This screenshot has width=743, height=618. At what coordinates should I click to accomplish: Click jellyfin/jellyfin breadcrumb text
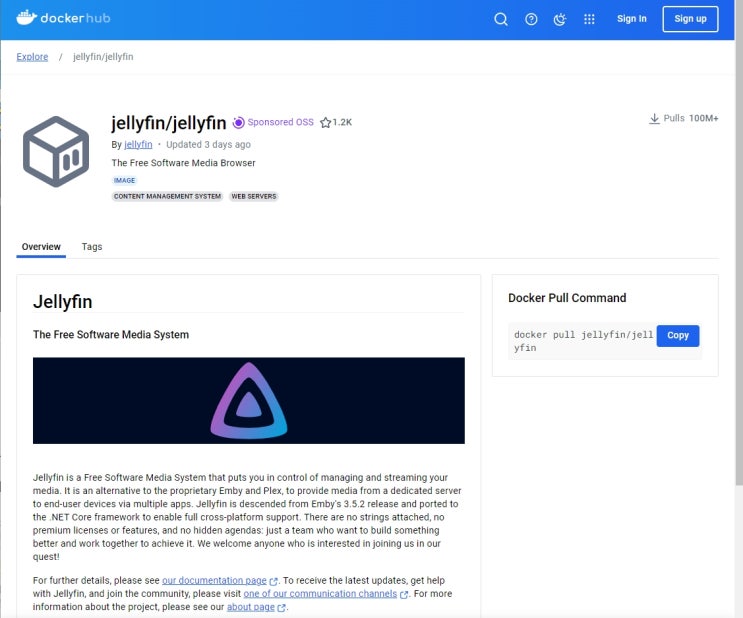[x=103, y=57]
